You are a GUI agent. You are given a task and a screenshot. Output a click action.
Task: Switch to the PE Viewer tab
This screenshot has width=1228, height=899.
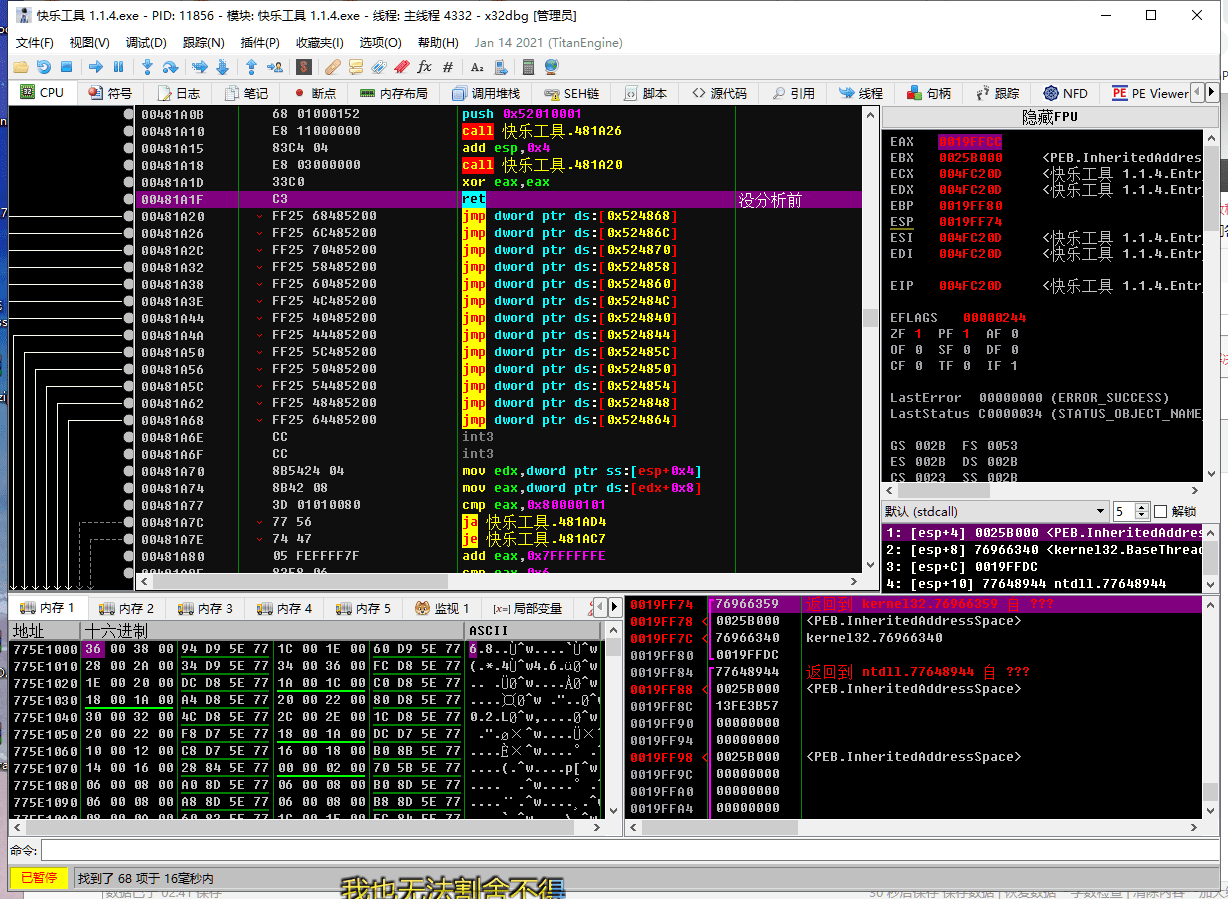pos(1150,93)
